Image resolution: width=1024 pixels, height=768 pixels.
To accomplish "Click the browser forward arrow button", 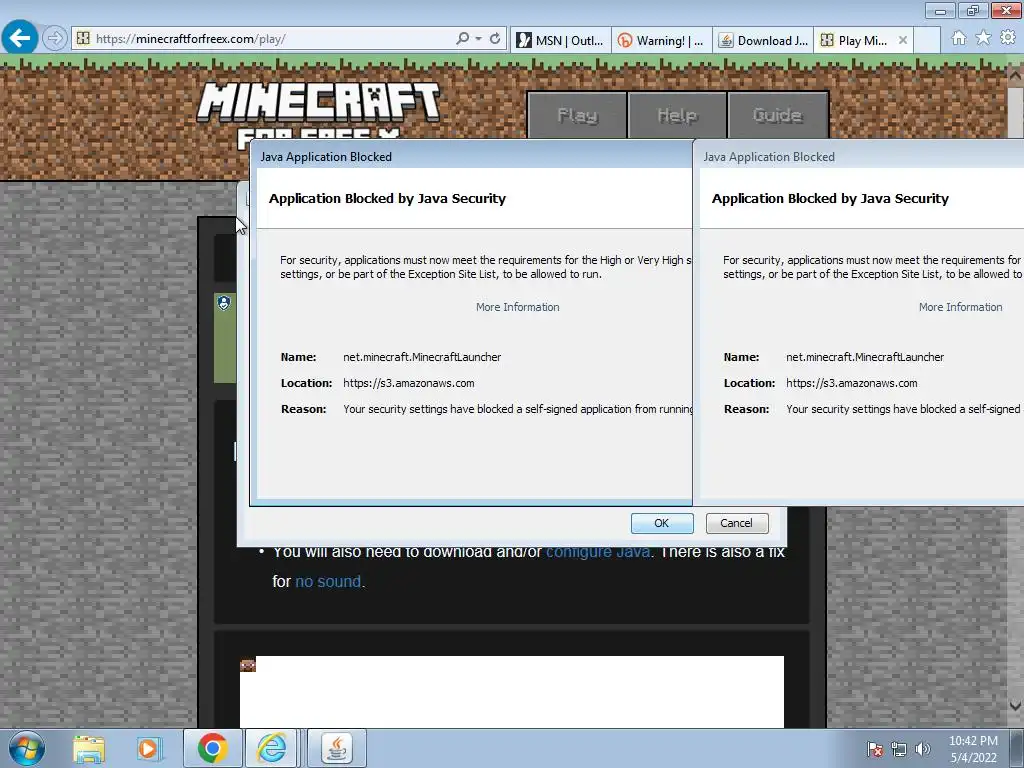I will [x=55, y=39].
